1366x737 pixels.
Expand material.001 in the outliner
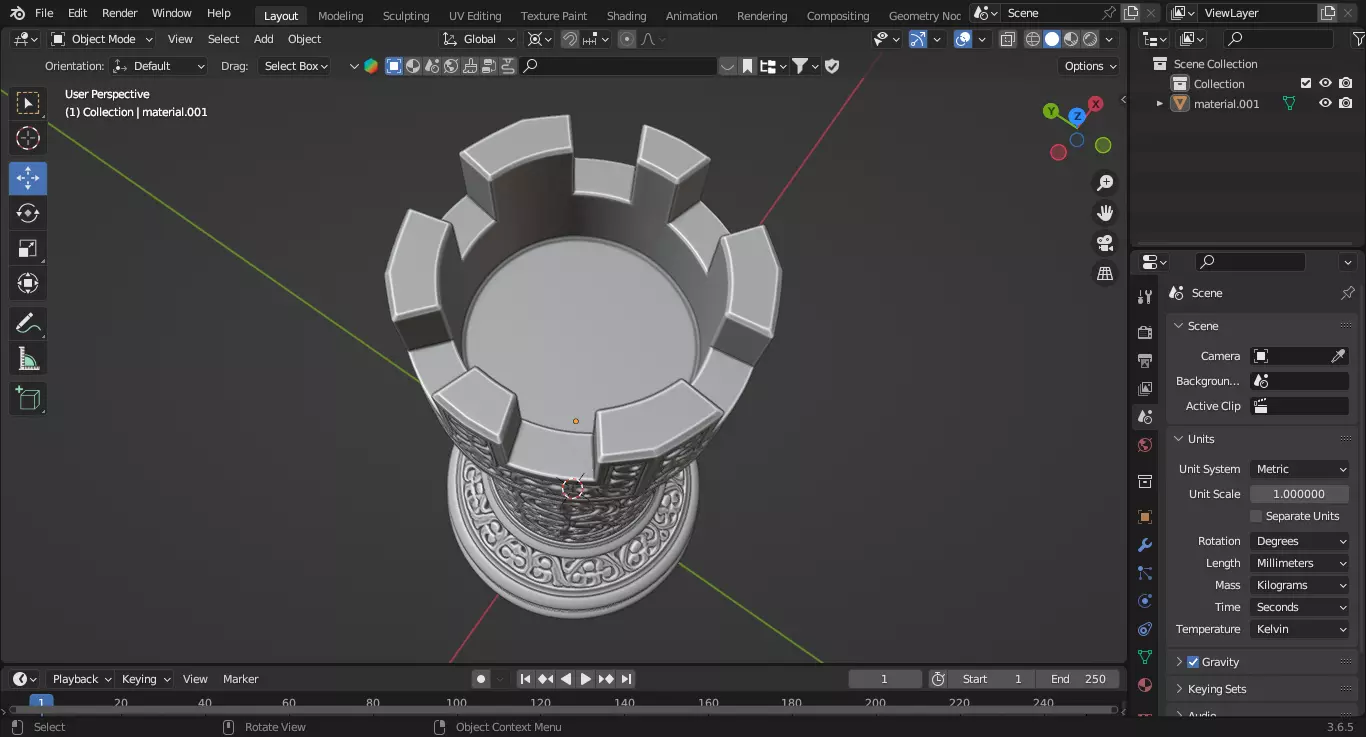[x=1160, y=104]
